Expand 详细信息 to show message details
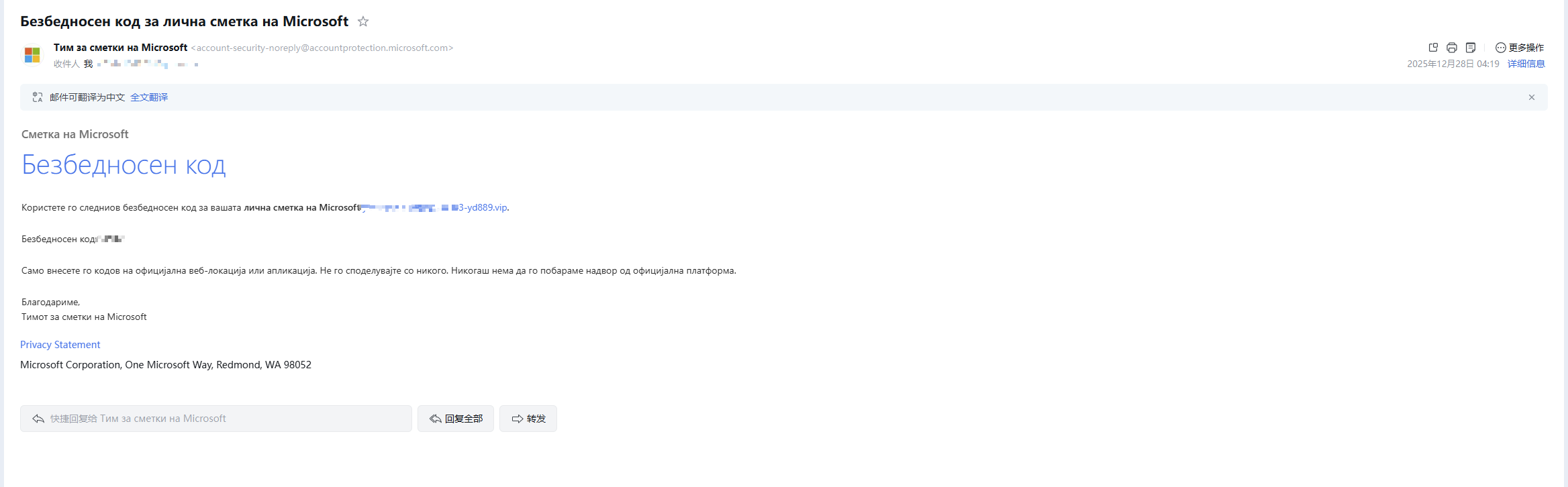This screenshot has width=1568, height=487. pos(1526,64)
